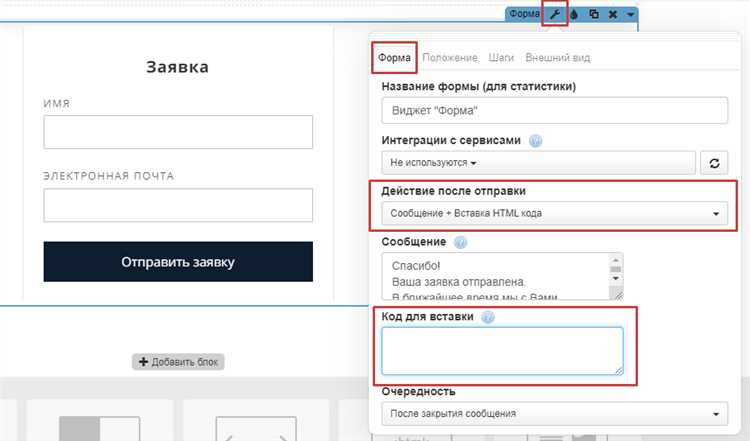Duplicate the form widget with copy icon
The image size is (750, 441).
click(594, 14)
